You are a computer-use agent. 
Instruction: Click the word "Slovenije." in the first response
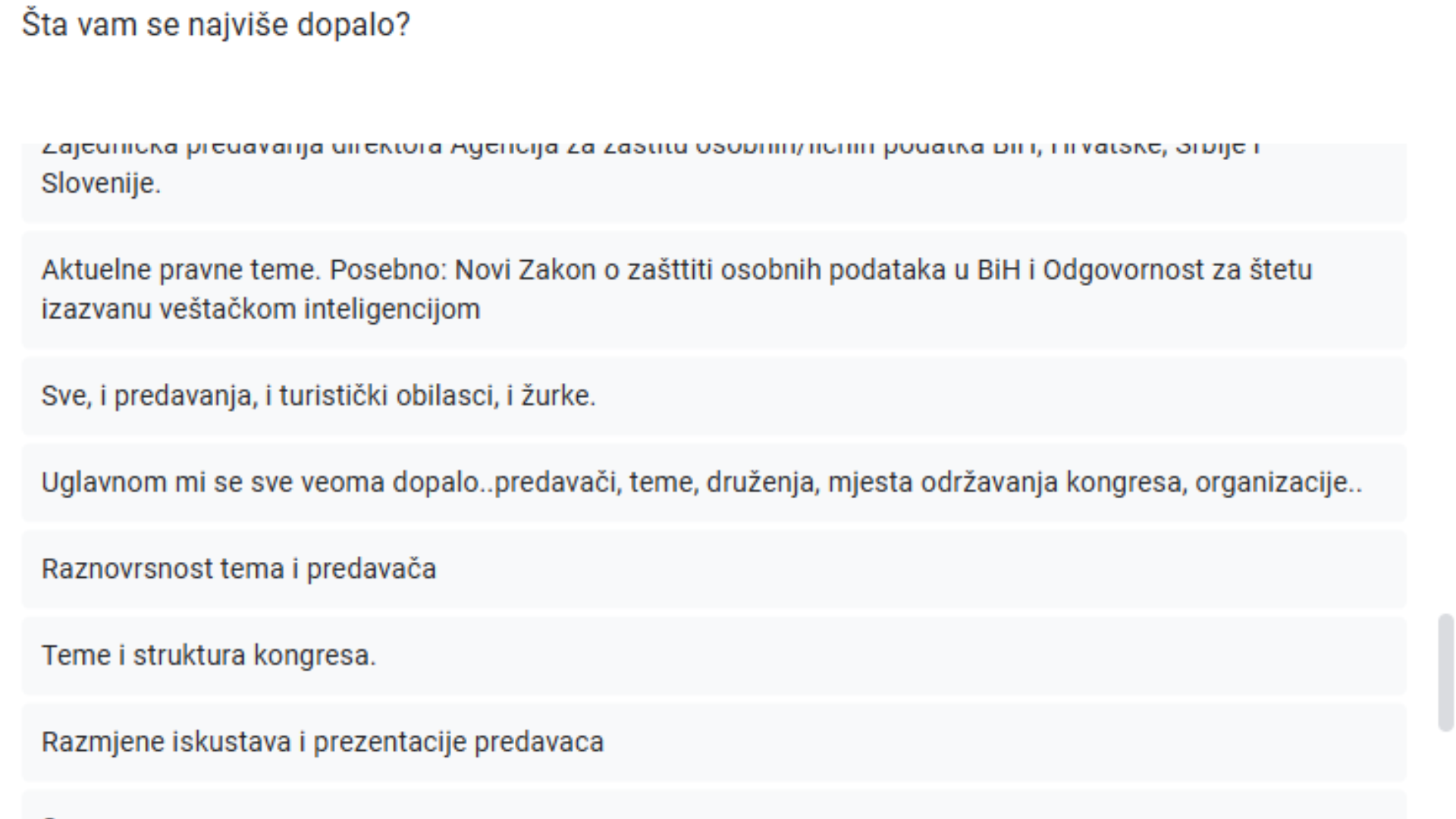tap(101, 184)
